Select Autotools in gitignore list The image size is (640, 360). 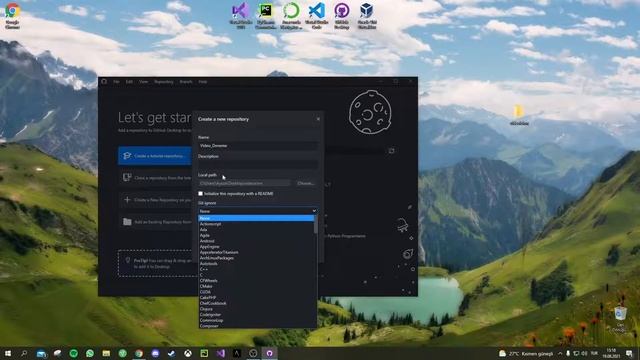click(x=256, y=264)
